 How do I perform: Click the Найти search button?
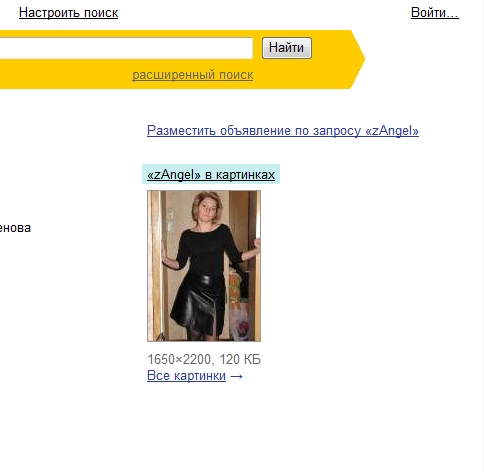(287, 48)
